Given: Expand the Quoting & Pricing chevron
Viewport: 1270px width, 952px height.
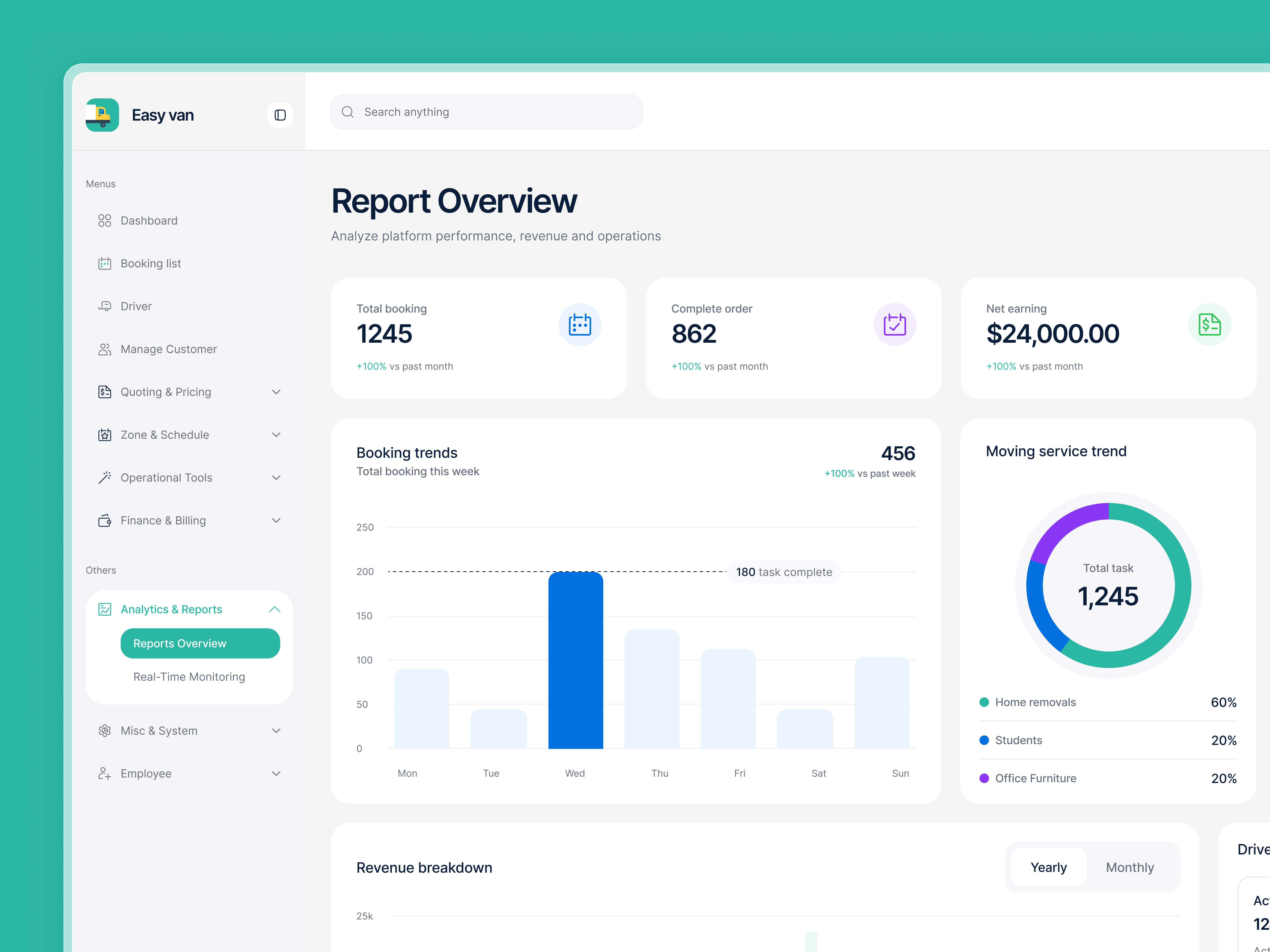Looking at the screenshot, I should pos(276,392).
